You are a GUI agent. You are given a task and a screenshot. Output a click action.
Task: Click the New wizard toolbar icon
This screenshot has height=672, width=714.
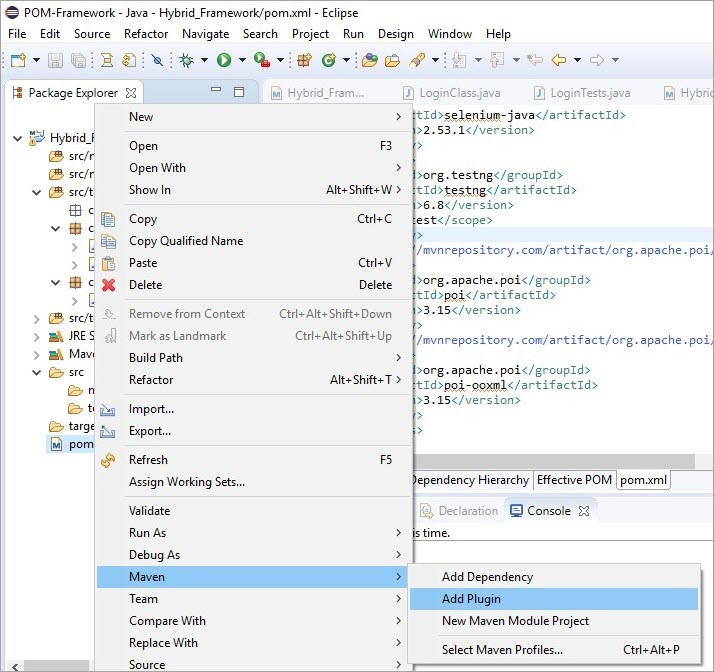pyautogui.click(x=19, y=60)
